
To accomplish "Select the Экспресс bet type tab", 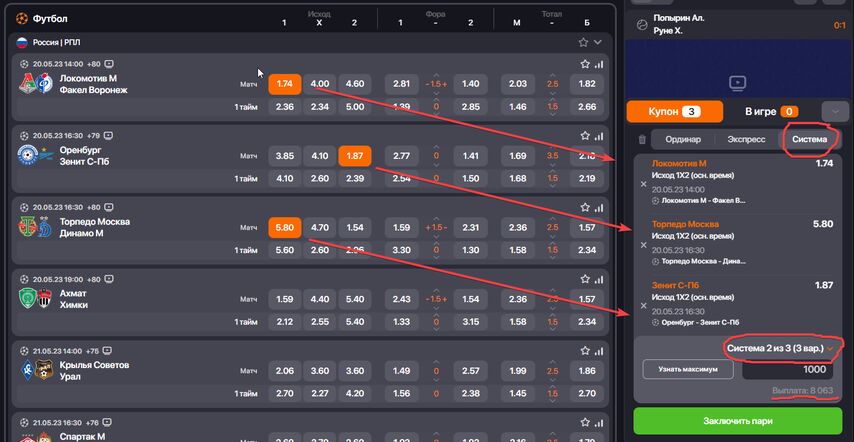I will click(746, 139).
